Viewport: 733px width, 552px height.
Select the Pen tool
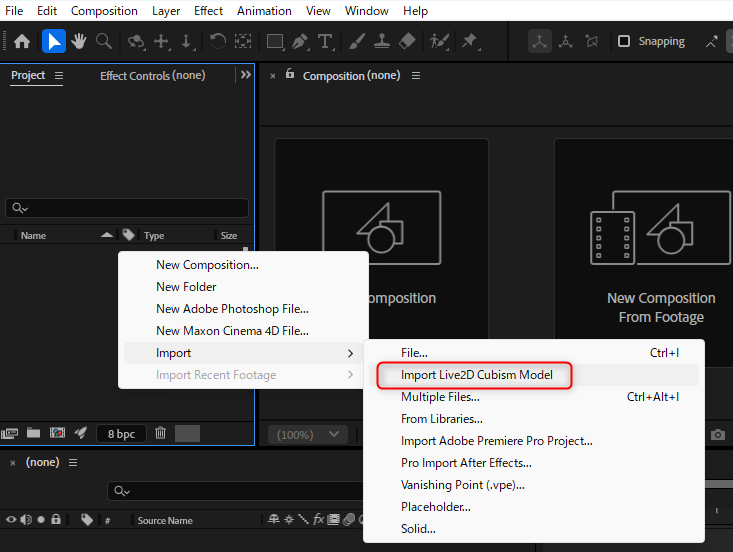point(300,42)
